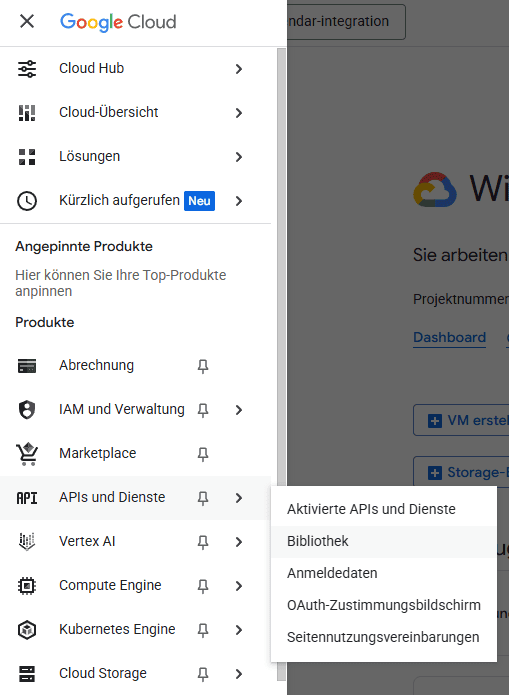Click the Lösungen grid icon

click(27, 157)
